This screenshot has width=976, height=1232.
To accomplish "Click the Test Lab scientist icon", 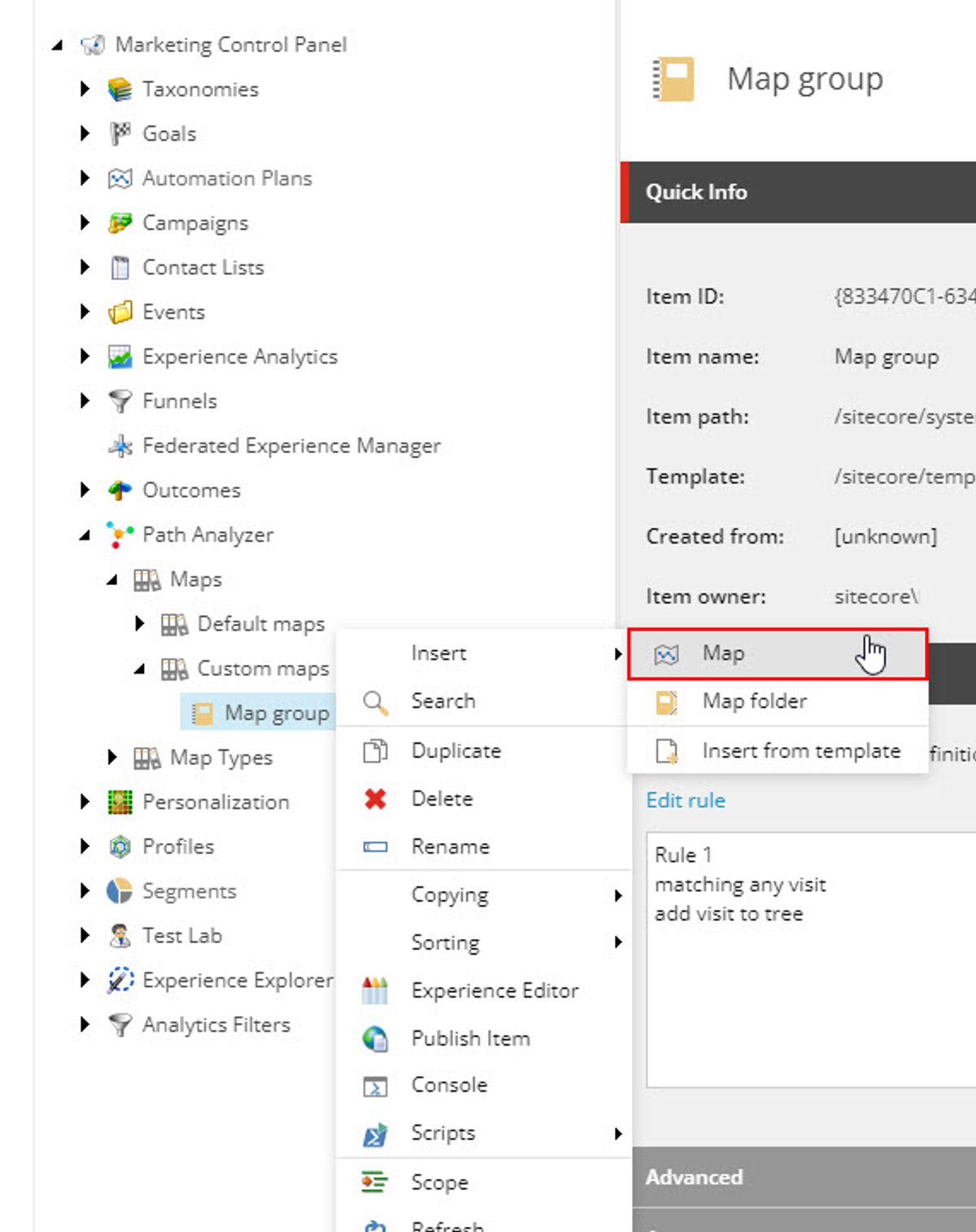I will click(x=120, y=936).
